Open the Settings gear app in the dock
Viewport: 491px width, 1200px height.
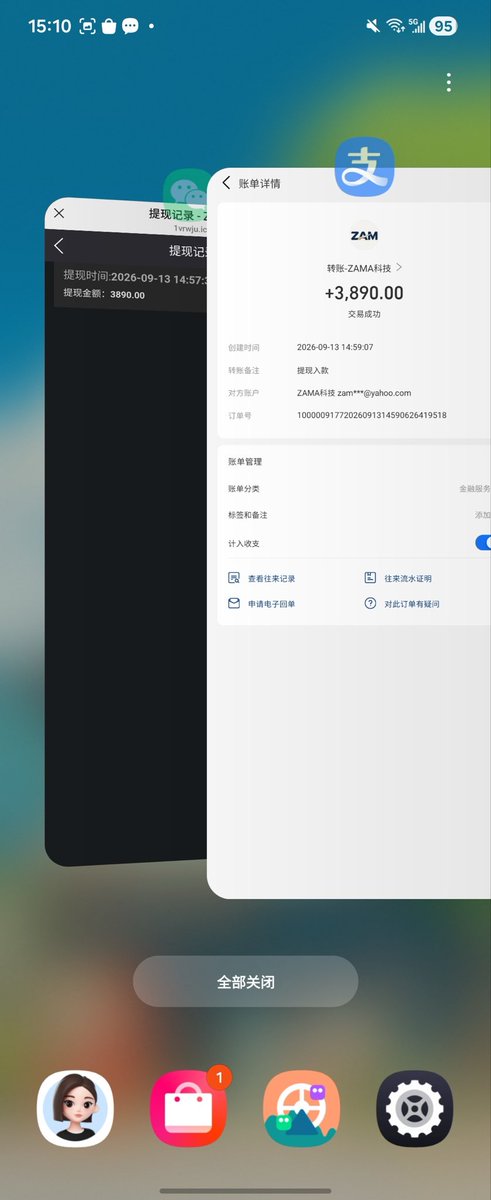point(414,1108)
